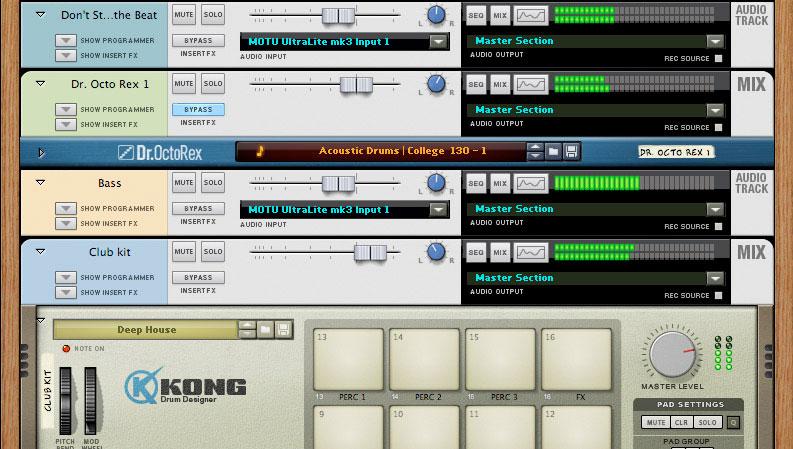Toggle Bypass on Club kit channel
The height and width of the screenshot is (449, 793).
click(198, 278)
